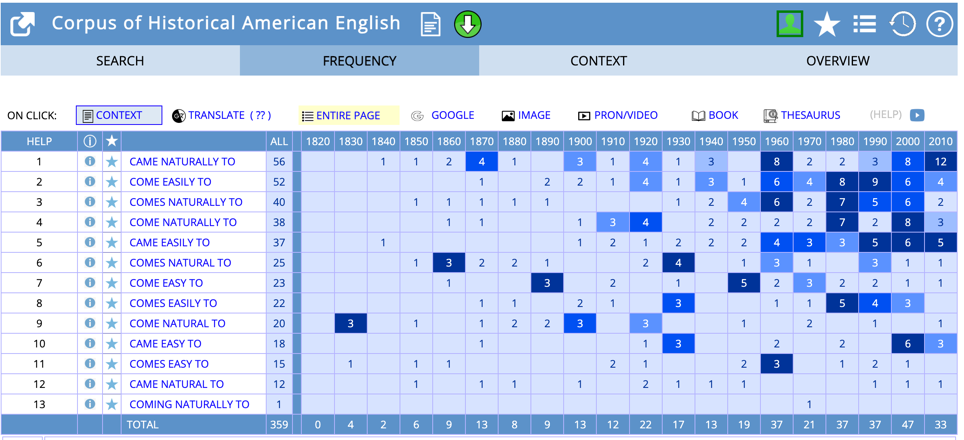Open the list icon in header

[864, 25]
